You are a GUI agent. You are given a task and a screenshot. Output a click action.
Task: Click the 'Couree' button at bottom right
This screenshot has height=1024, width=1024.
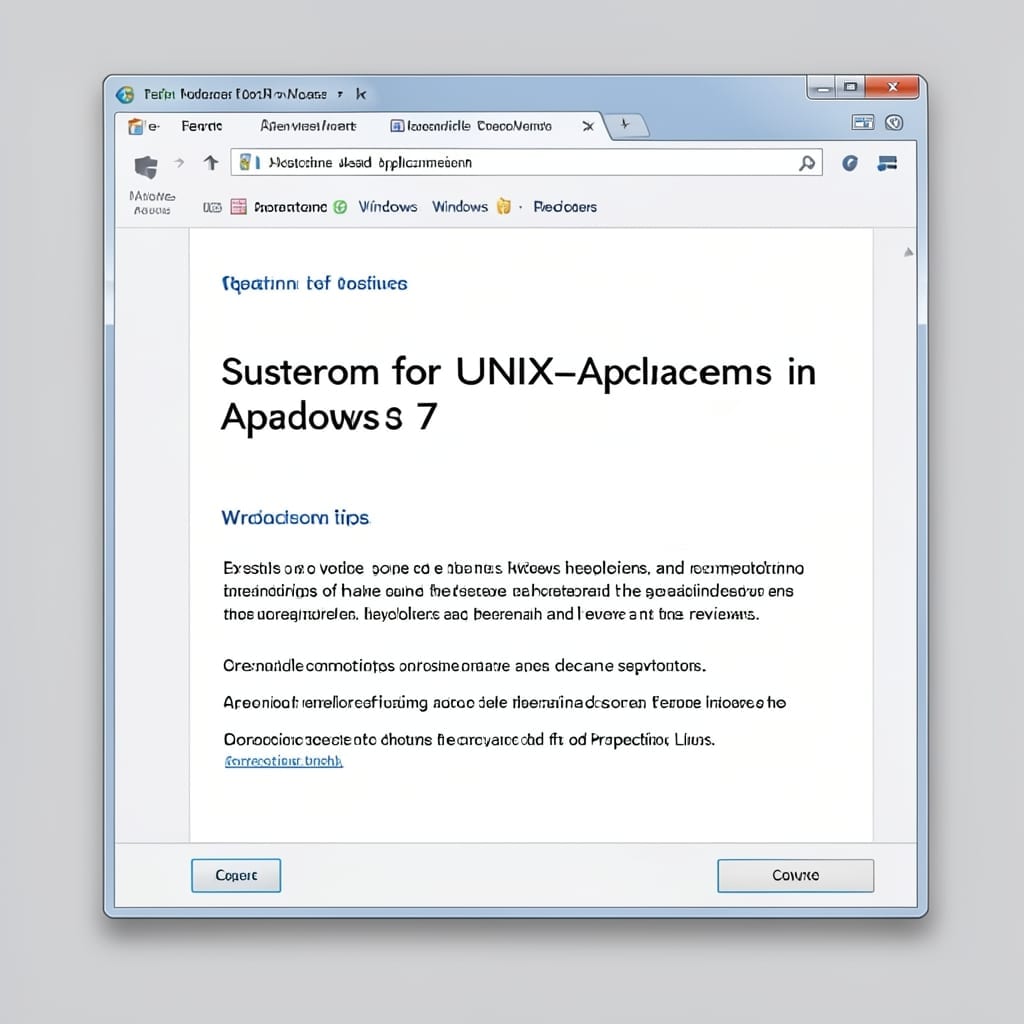(x=795, y=875)
